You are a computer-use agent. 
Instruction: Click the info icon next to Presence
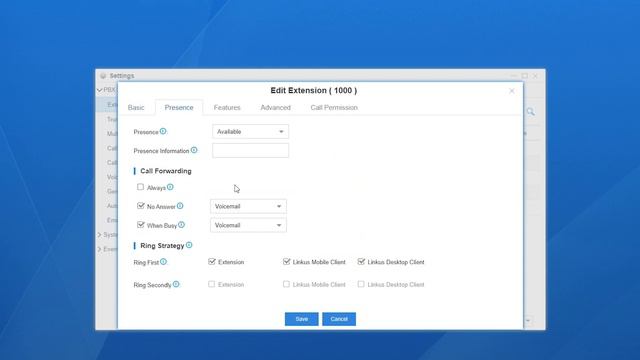(163, 131)
